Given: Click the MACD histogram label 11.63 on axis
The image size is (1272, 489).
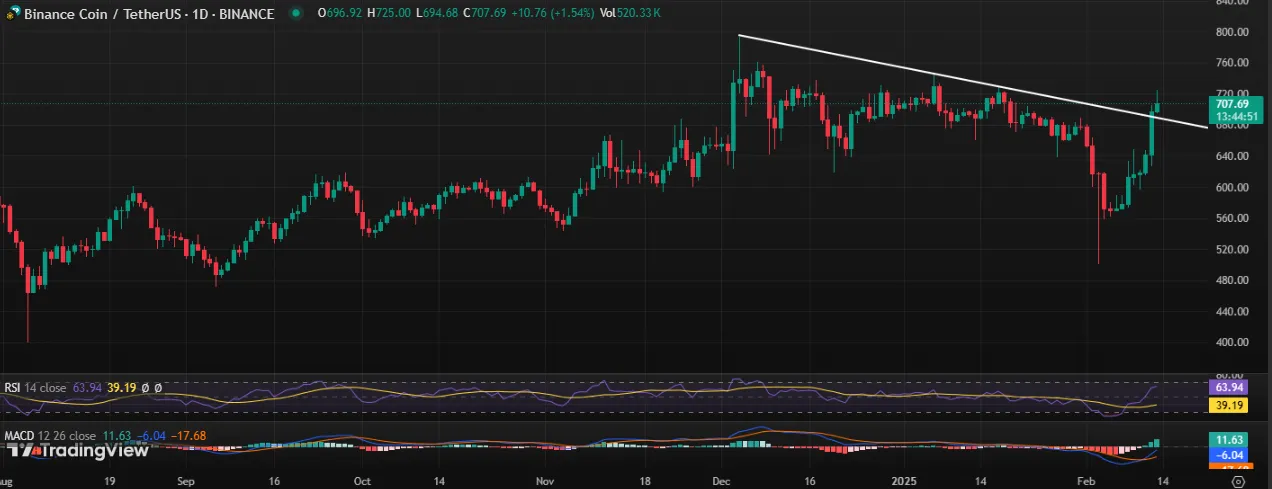Looking at the screenshot, I should pyautogui.click(x=1231, y=439).
